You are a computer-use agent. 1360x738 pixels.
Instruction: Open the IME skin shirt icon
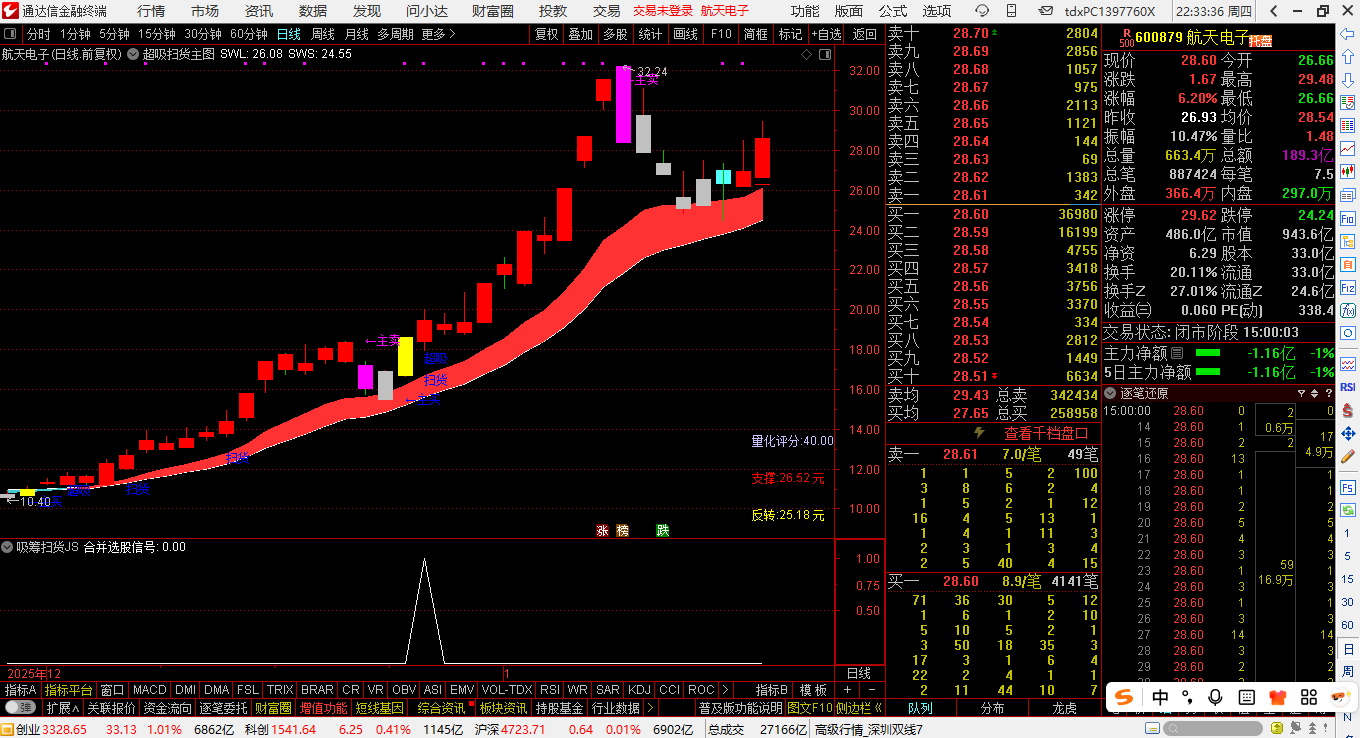(x=1278, y=697)
